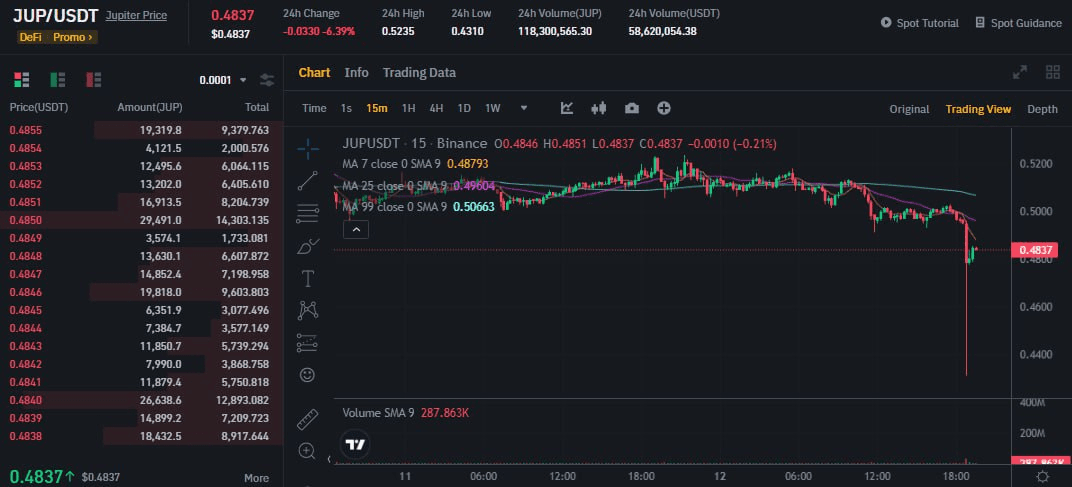
Task: Click amount 29,491.0 in the order book
Action: pyautogui.click(x=161, y=220)
